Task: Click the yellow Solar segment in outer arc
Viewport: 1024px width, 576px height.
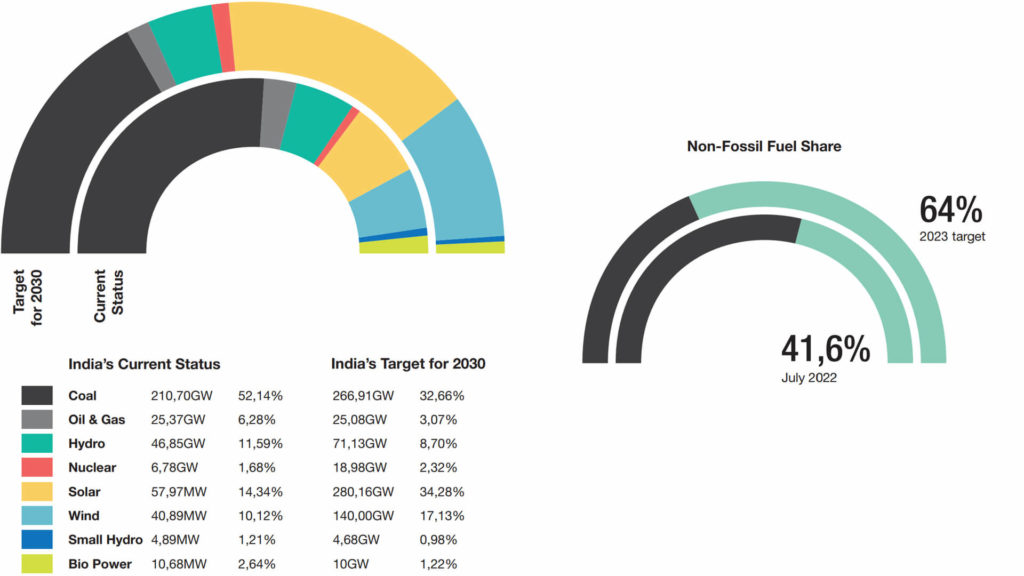Action: (340, 60)
